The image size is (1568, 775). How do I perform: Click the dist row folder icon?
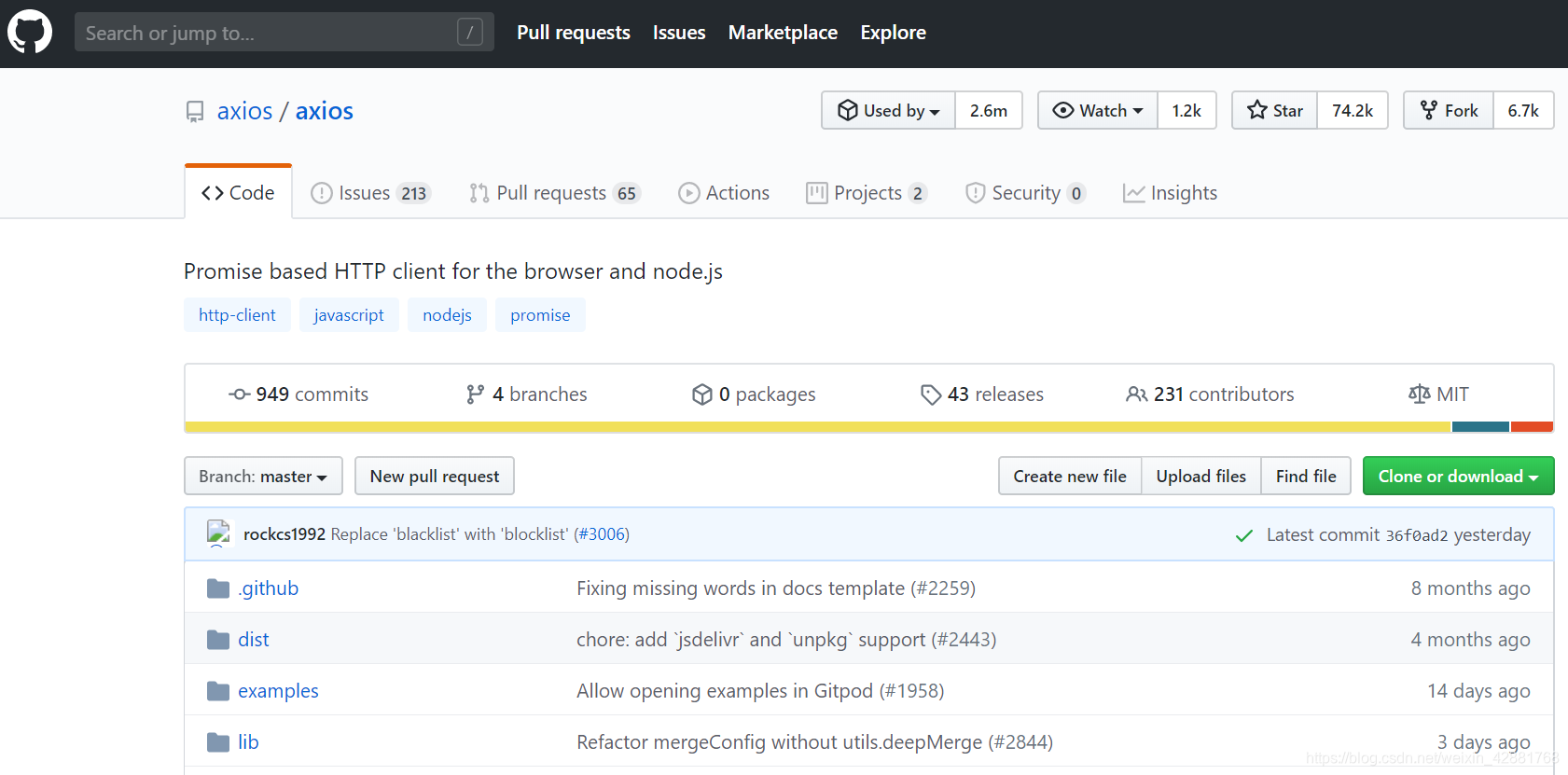point(218,640)
